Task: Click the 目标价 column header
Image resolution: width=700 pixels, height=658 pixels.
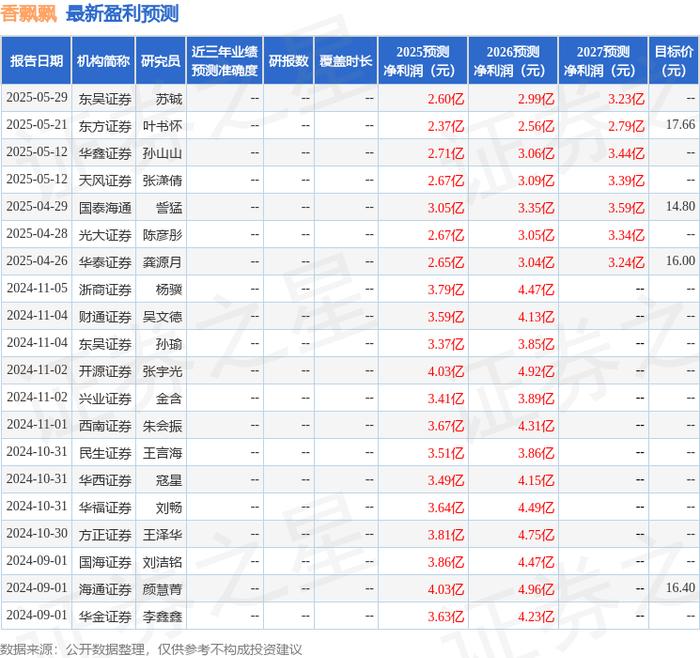Action: (674, 61)
